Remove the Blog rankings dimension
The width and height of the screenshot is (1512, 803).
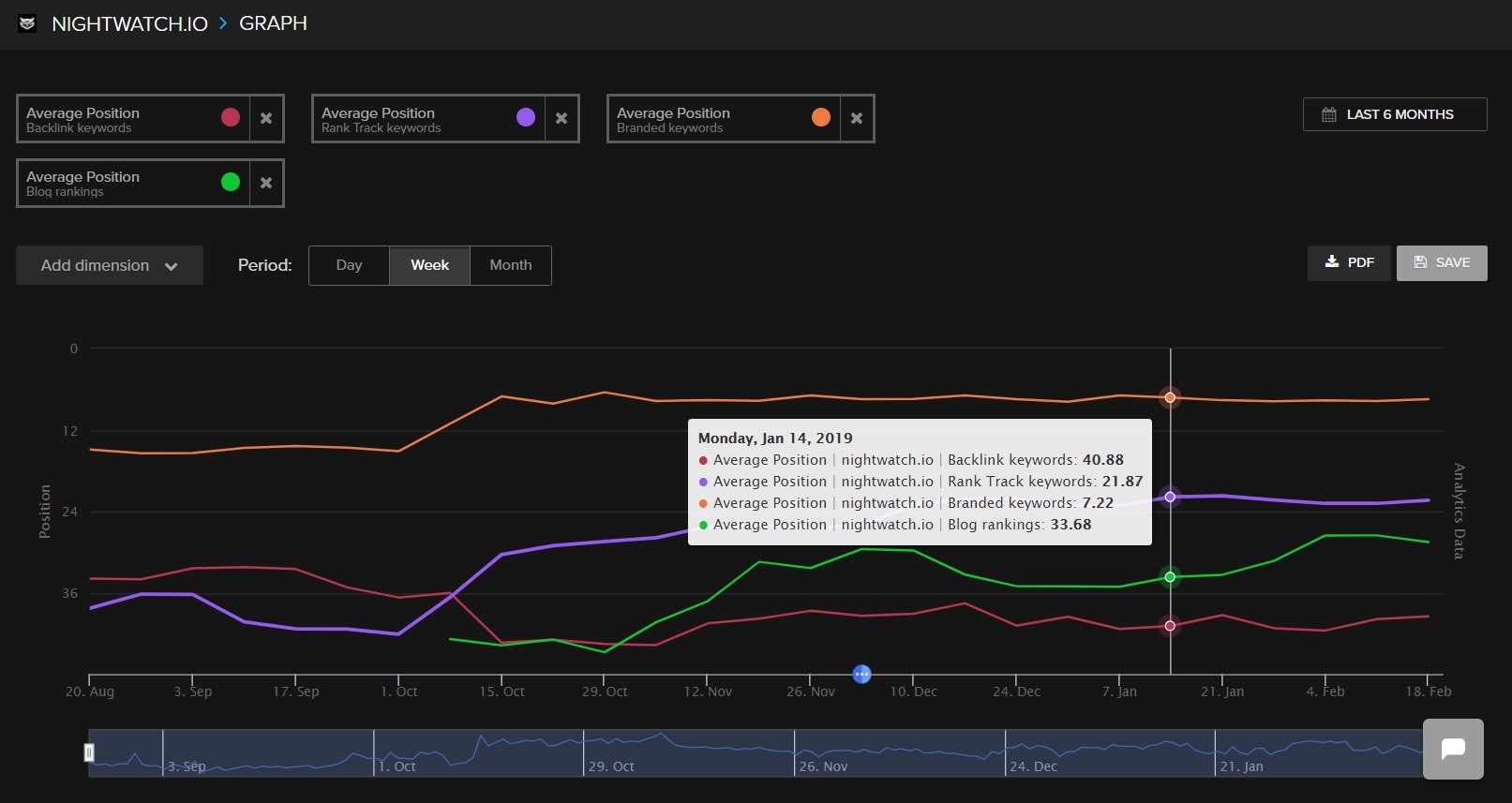pos(266,183)
